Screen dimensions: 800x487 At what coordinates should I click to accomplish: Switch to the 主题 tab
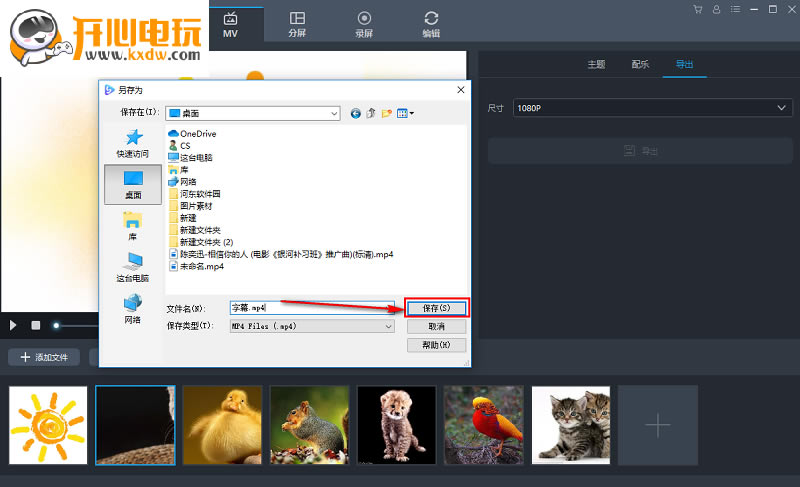pos(596,64)
